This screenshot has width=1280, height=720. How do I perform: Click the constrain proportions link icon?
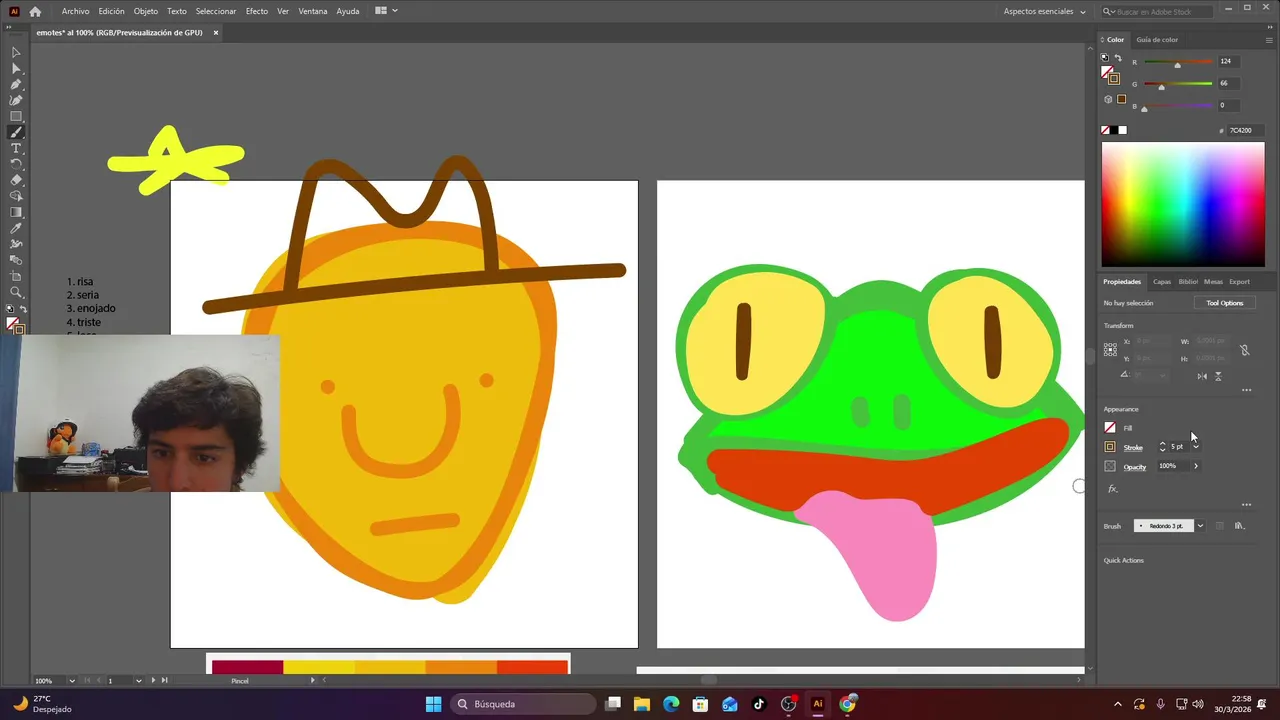point(1244,350)
